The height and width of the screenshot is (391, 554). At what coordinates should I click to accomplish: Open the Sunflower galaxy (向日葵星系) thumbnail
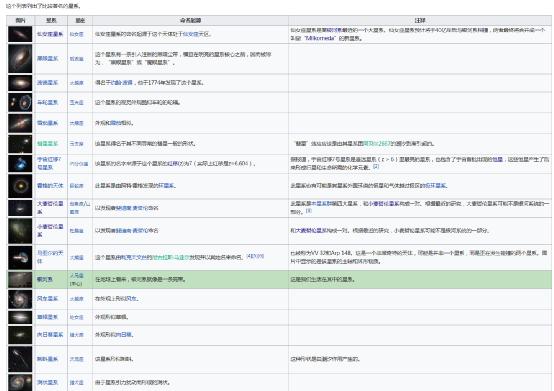coord(20,335)
